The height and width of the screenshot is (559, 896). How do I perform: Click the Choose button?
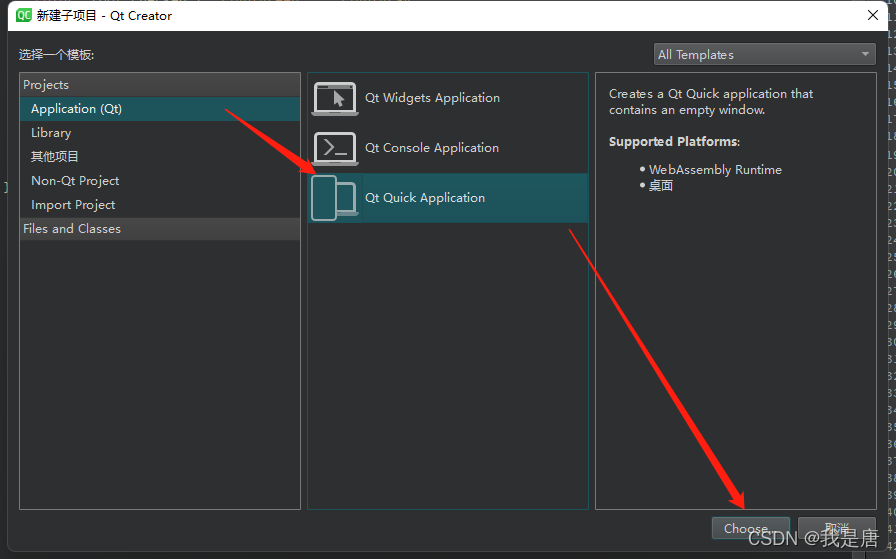tap(751, 528)
